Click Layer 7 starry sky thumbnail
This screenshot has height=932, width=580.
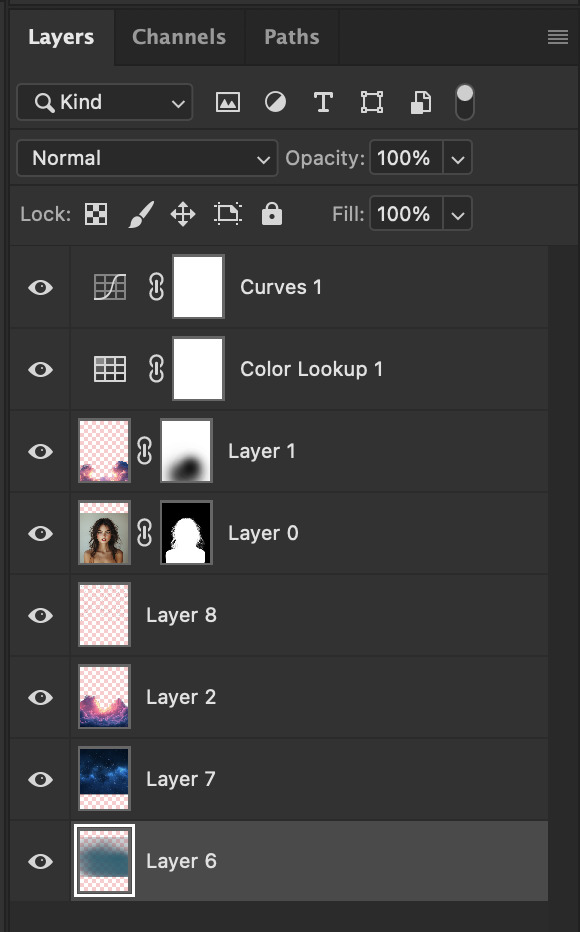click(x=104, y=779)
